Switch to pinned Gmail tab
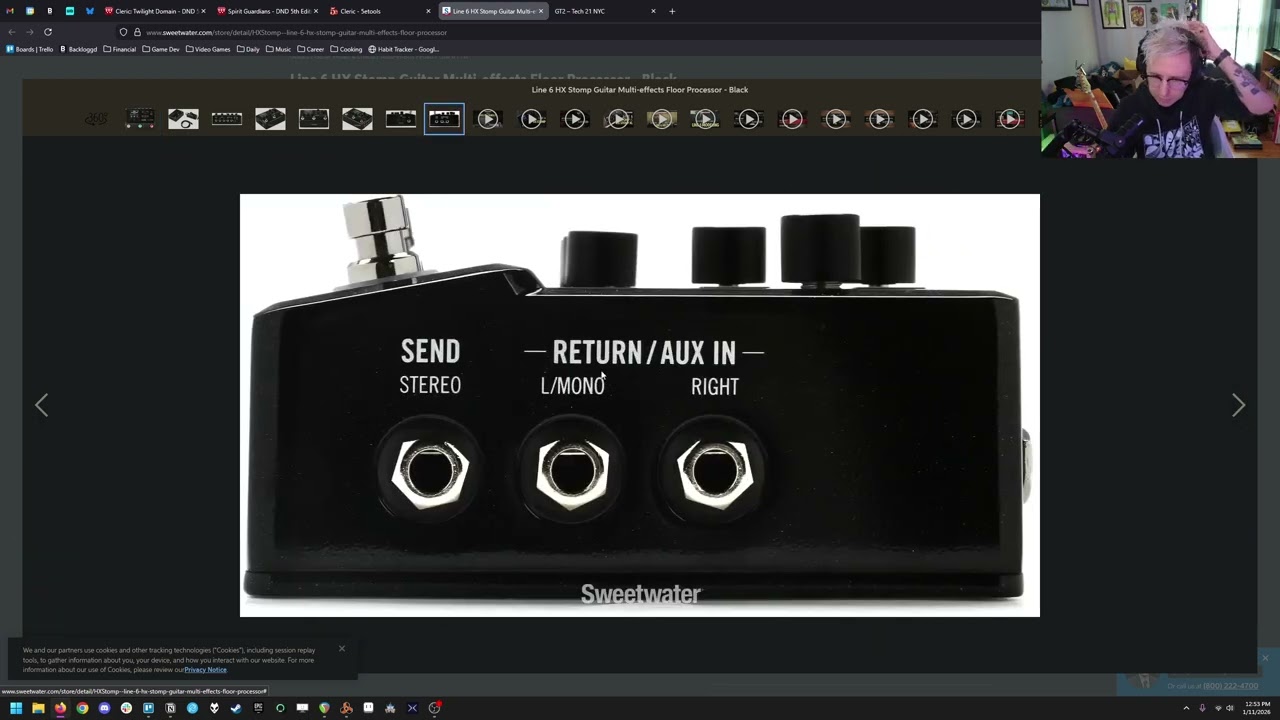1280x720 pixels. pyautogui.click(x=10, y=11)
